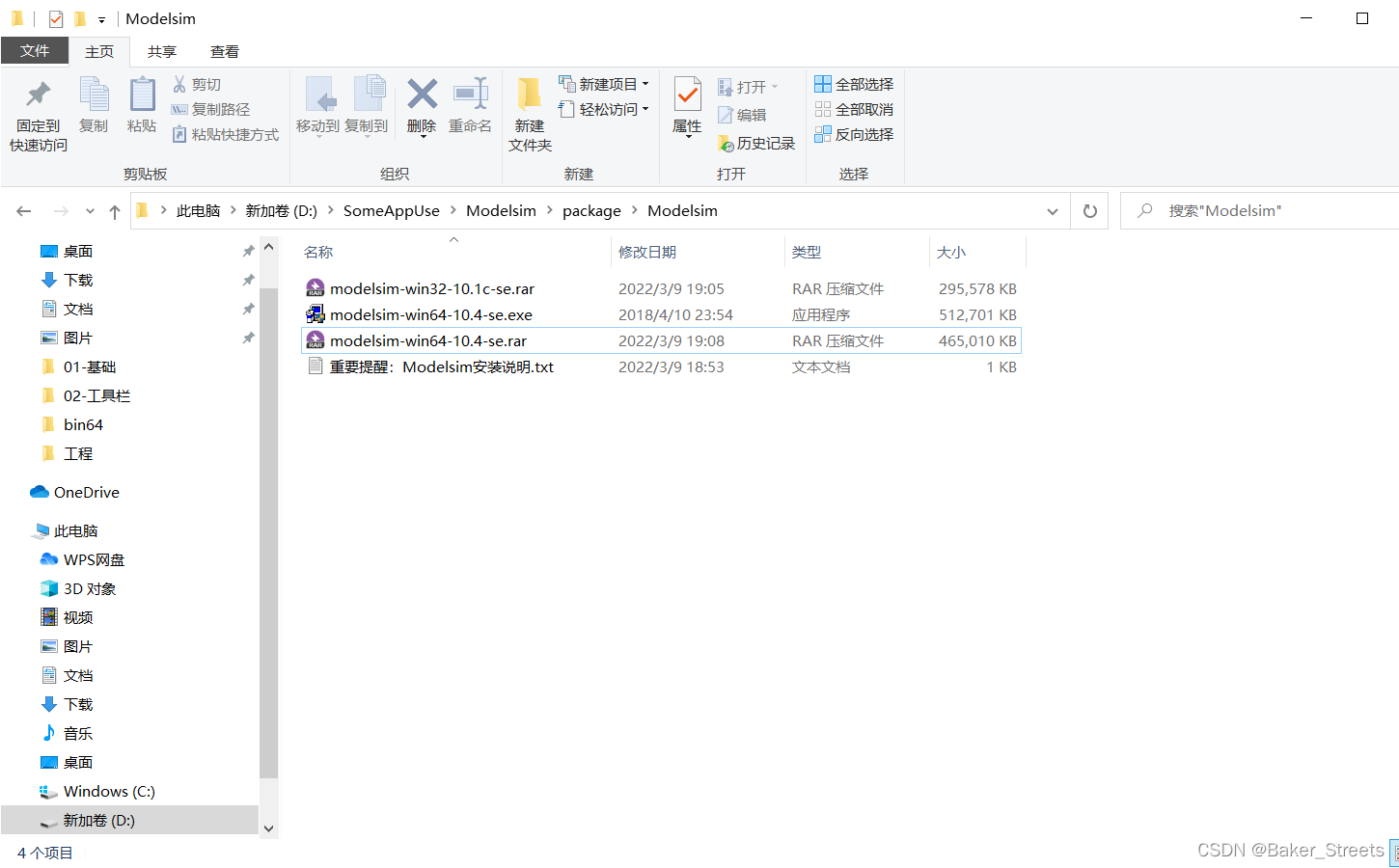Click the Delete (删除) X icon
Screen dimensions: 1399x868
click(x=422, y=94)
